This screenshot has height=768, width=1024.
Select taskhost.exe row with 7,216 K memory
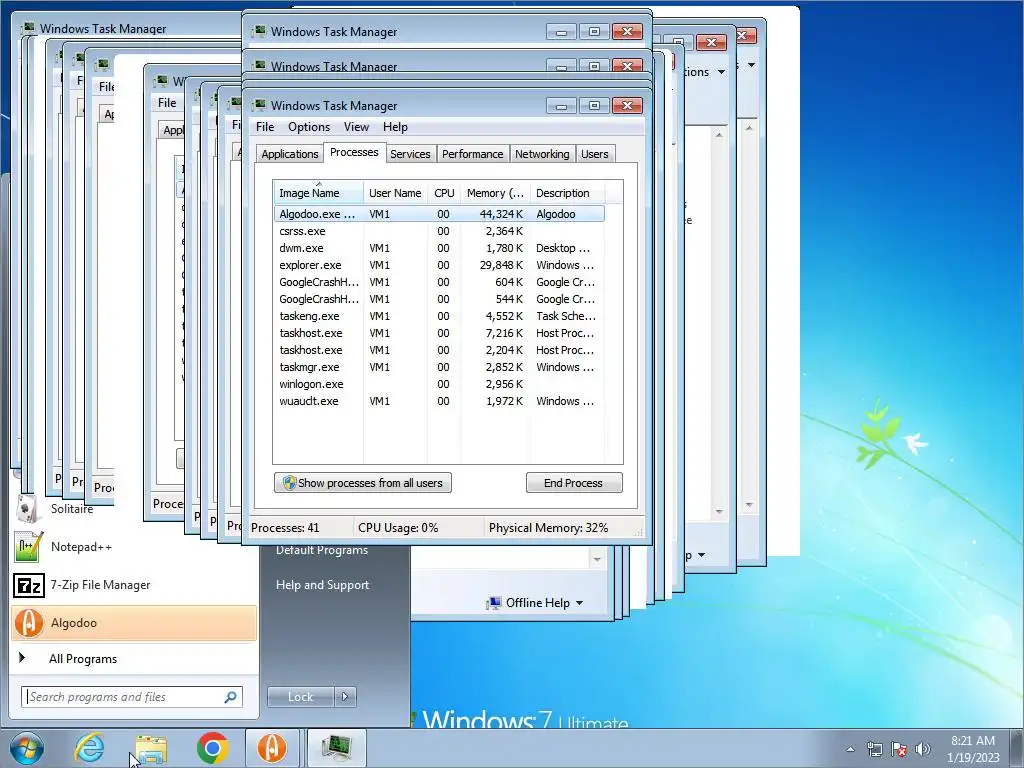click(439, 333)
